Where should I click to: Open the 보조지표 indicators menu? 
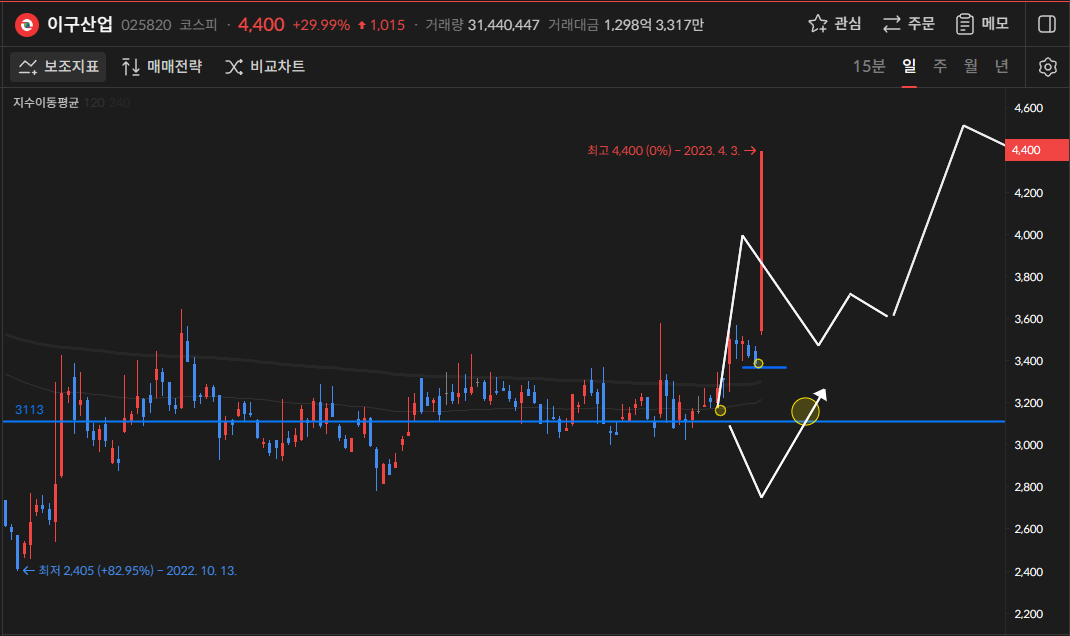(59, 67)
